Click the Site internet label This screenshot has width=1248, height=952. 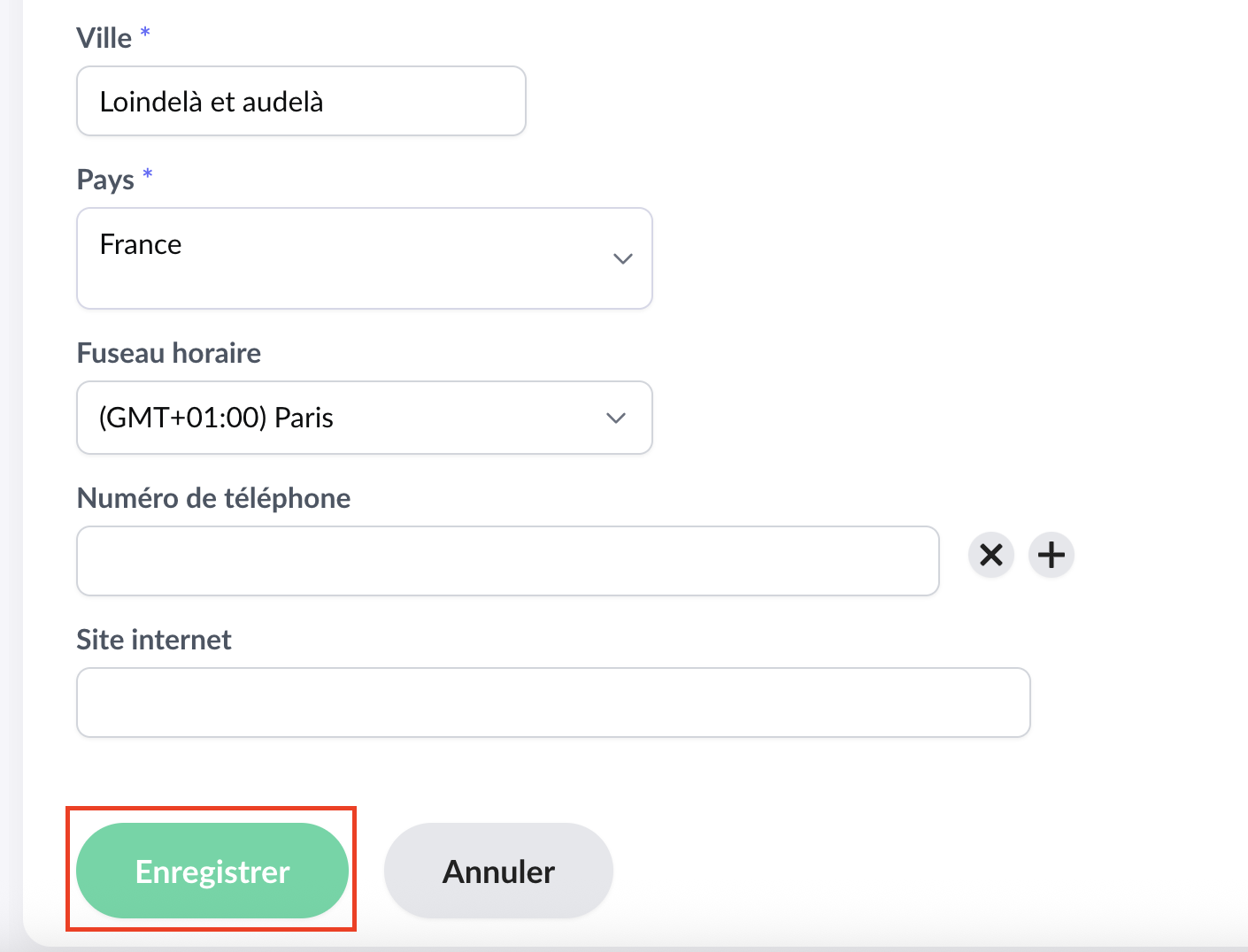point(154,640)
